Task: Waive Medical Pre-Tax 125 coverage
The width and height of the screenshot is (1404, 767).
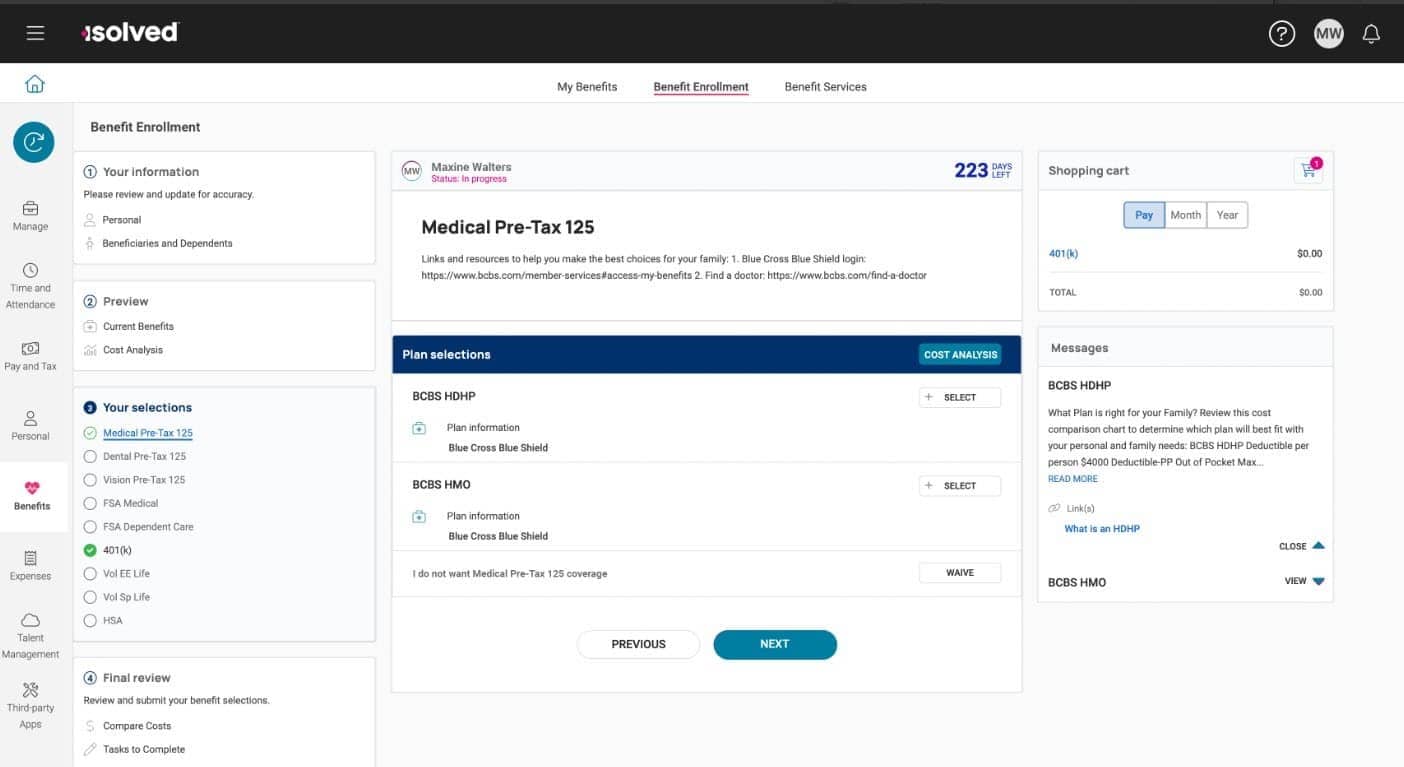Action: tap(960, 573)
